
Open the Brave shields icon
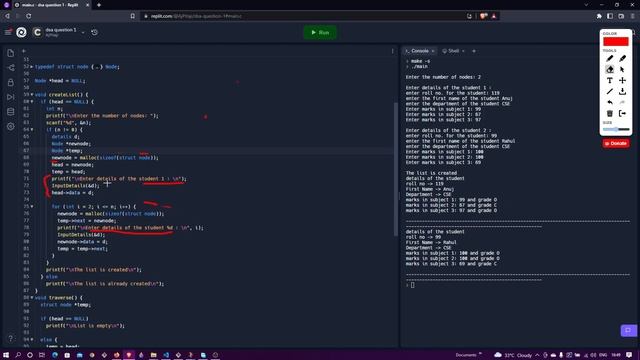(484, 16)
